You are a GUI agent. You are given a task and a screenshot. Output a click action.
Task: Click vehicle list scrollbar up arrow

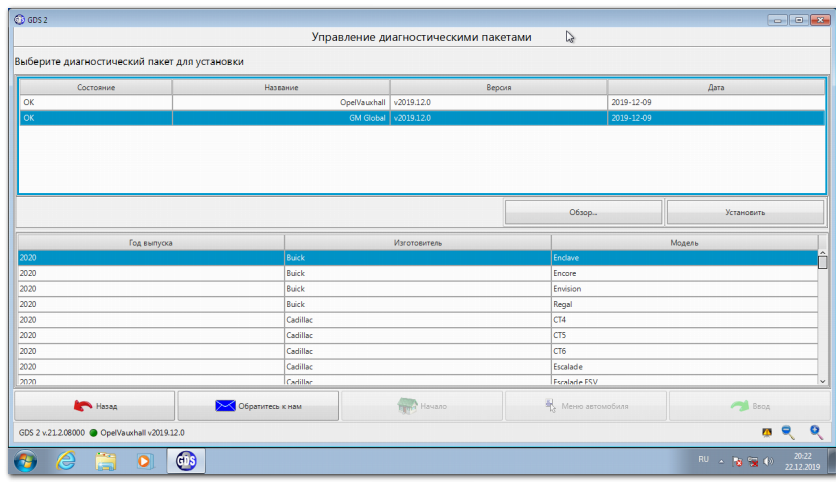823,252
